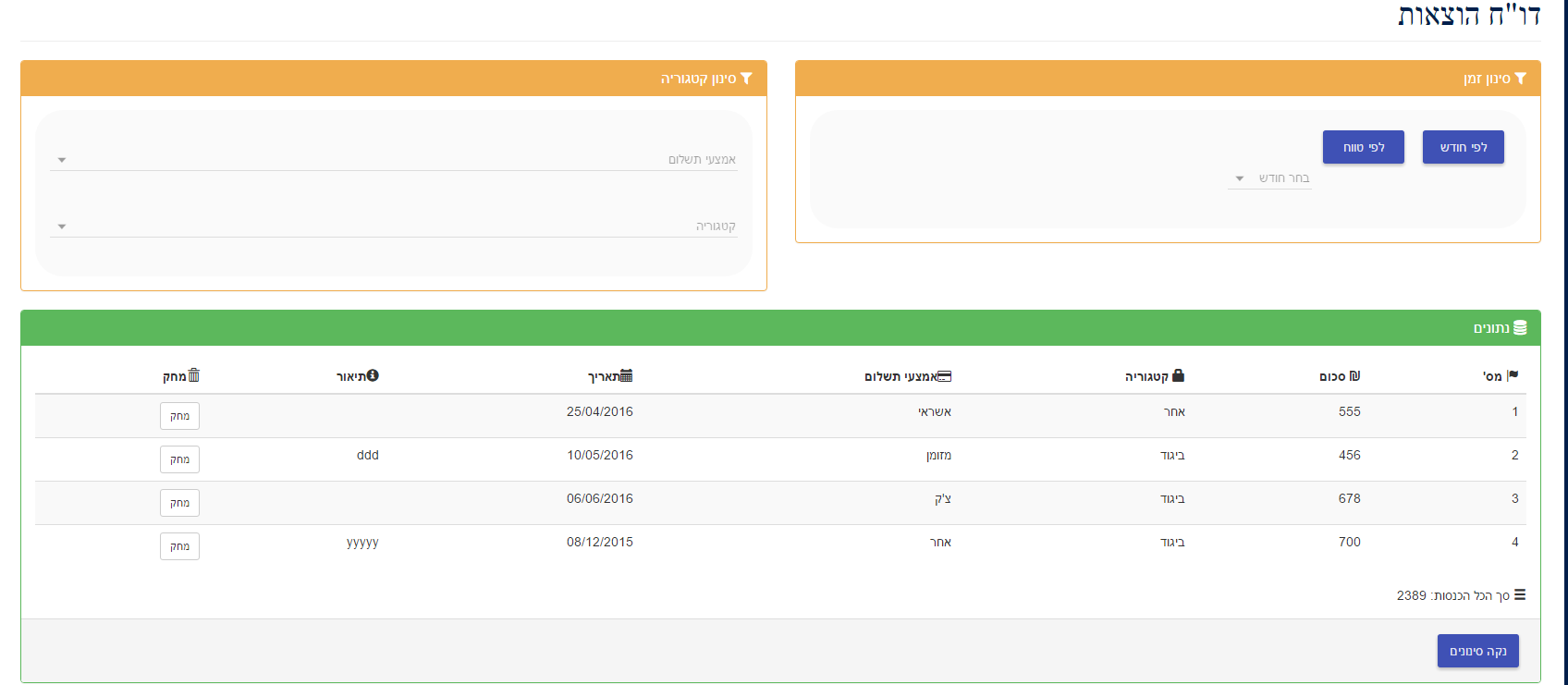Viewport: 1568px width, 685px height.
Task: Open the אמצעי תשלום filter dropdown
Action: coord(393,160)
